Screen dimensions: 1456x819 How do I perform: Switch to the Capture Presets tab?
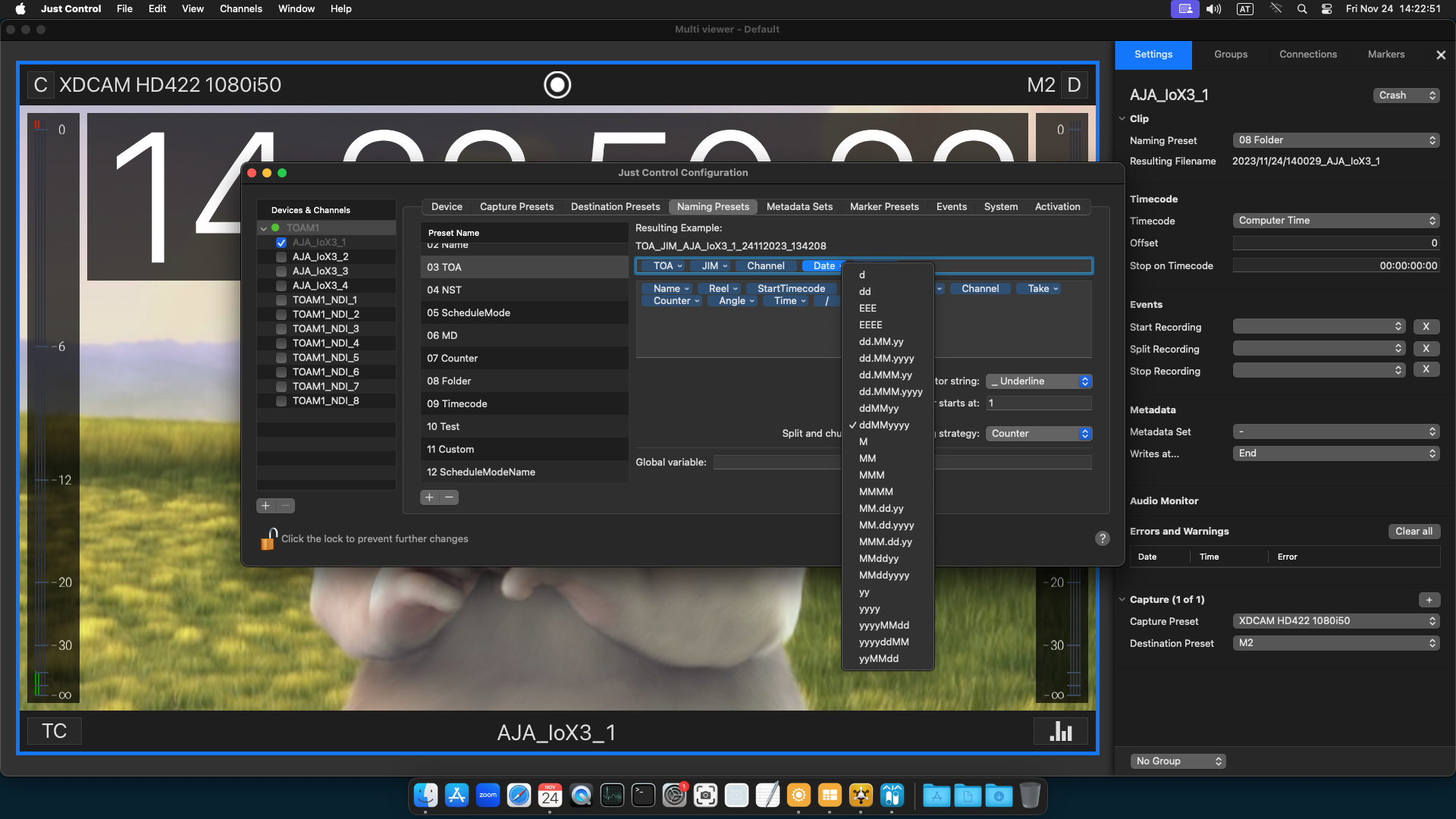(x=516, y=207)
